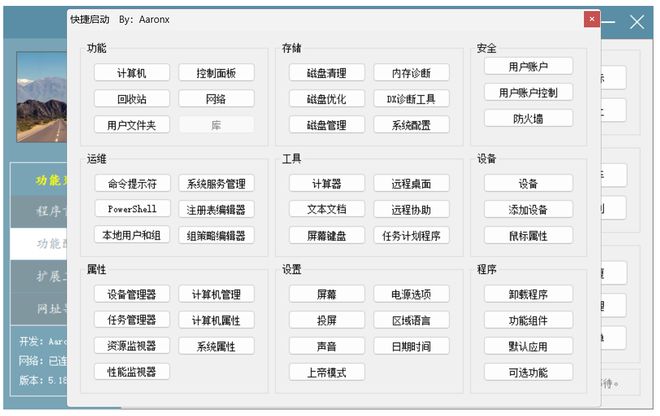
Task: Open the 命令提示符 shortcut
Action: click(132, 184)
